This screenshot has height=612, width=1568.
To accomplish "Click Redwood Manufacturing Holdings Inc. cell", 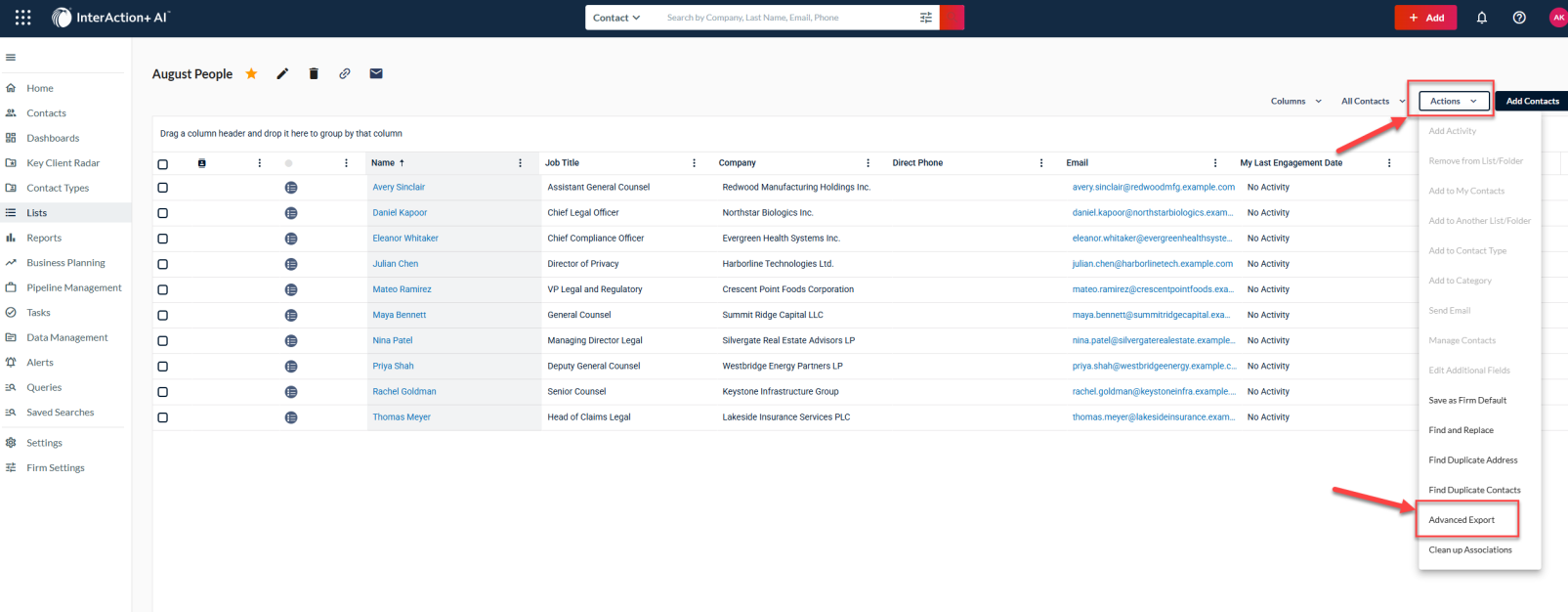I will 796,187.
